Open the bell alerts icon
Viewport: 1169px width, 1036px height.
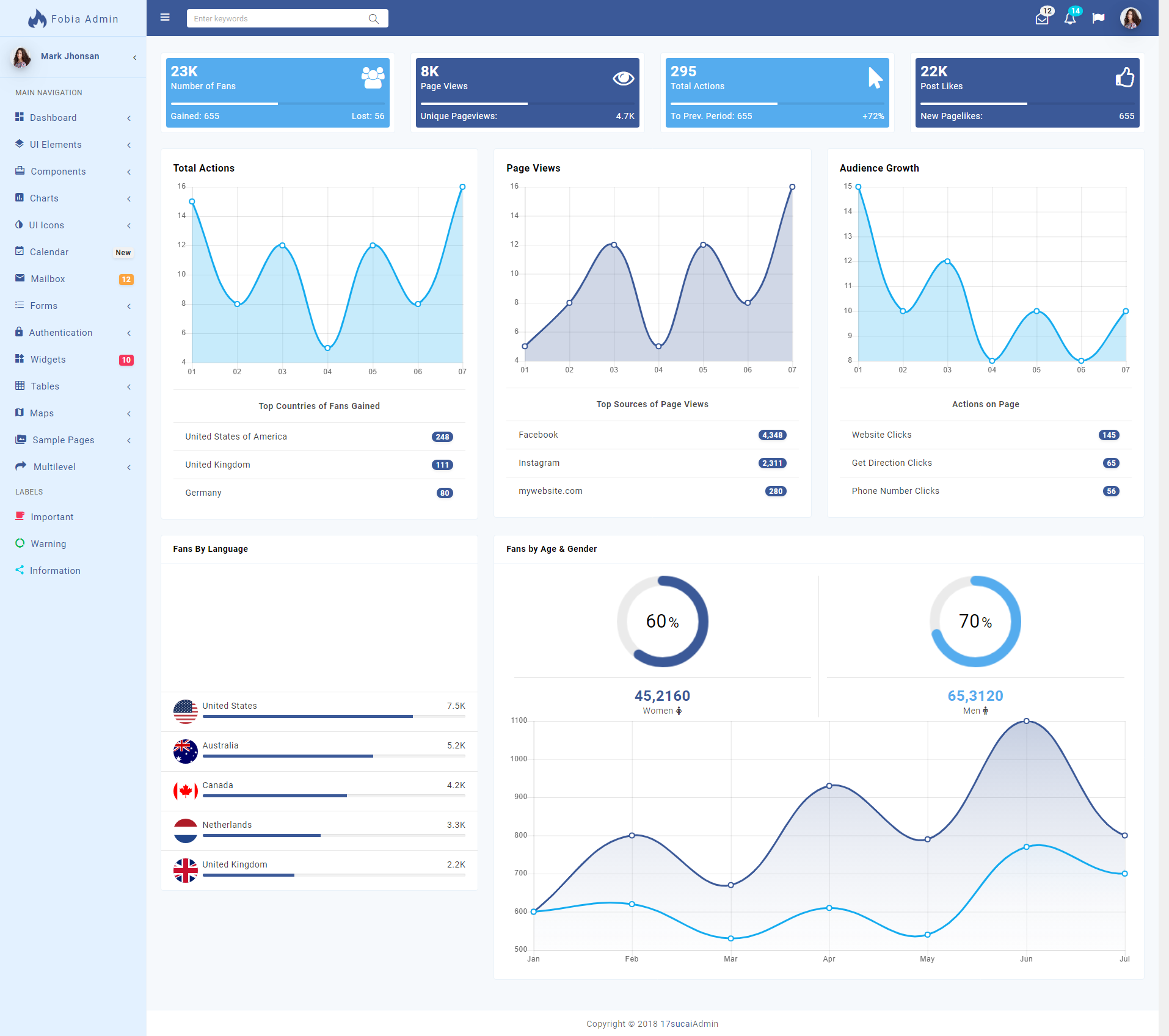(x=1070, y=18)
